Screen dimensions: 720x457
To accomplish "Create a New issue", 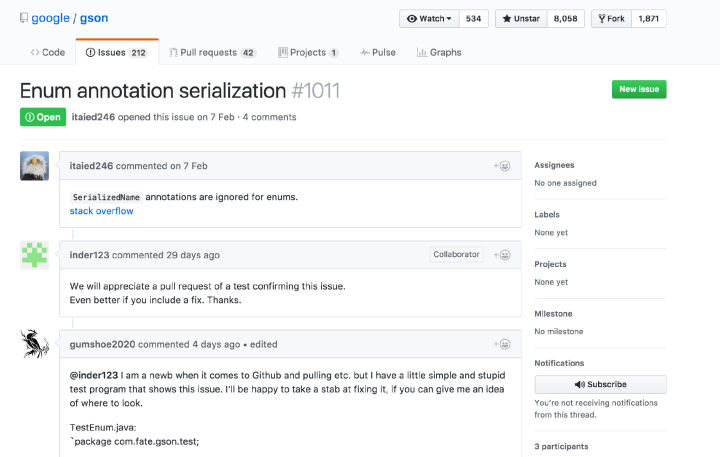I will (639, 89).
